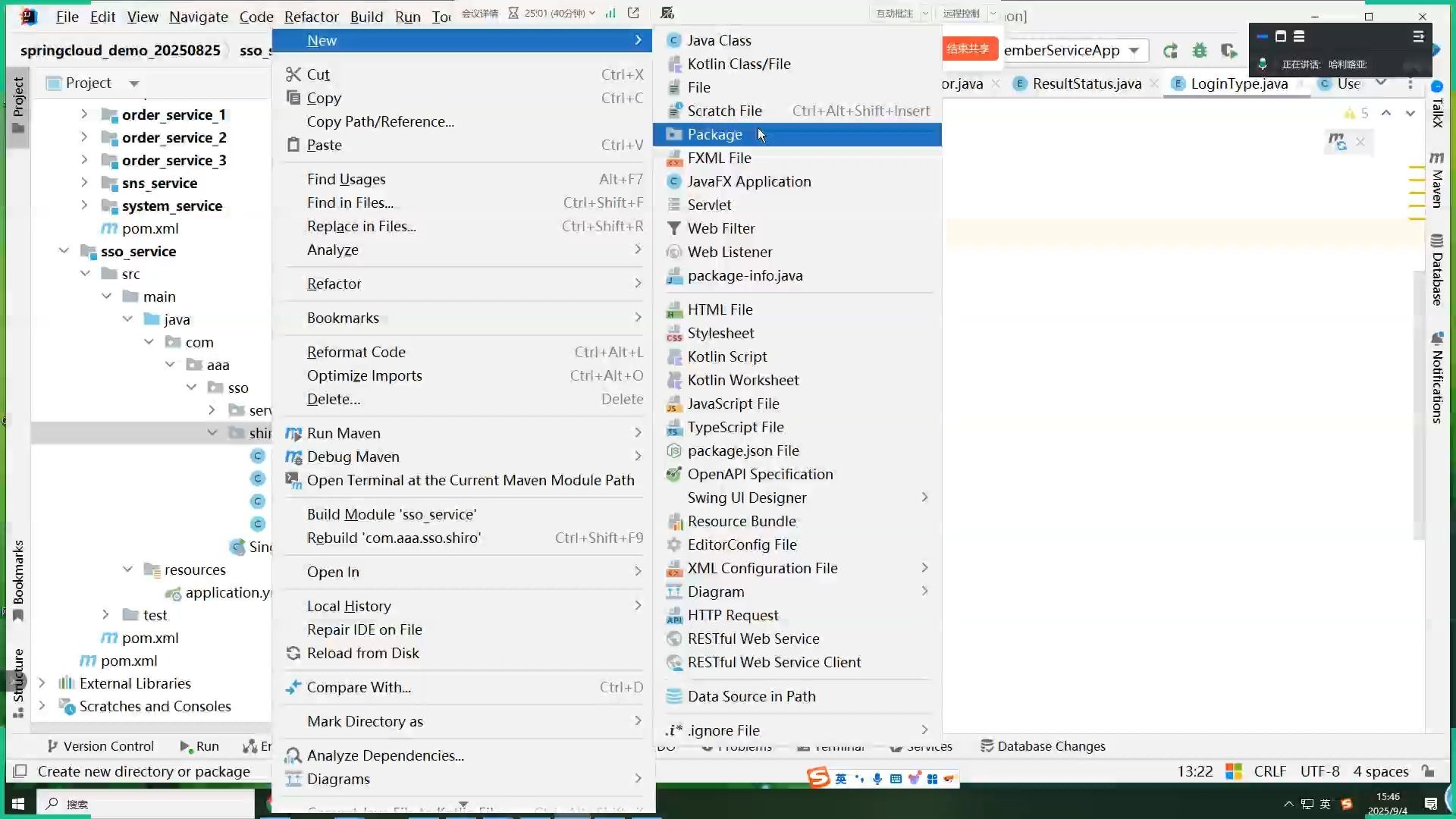Open the Database tool window sidebar

coord(1436,270)
